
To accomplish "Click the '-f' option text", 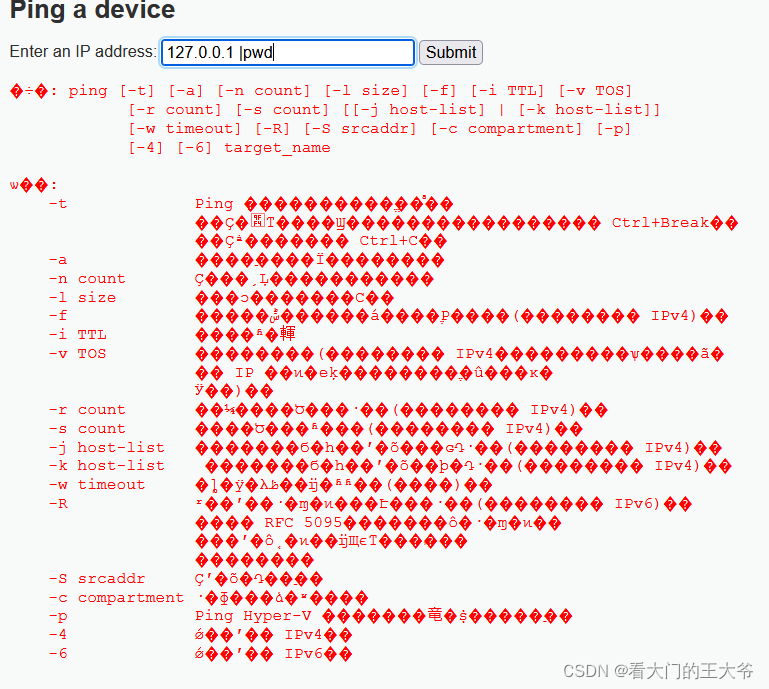I will pyautogui.click(x=58, y=316).
